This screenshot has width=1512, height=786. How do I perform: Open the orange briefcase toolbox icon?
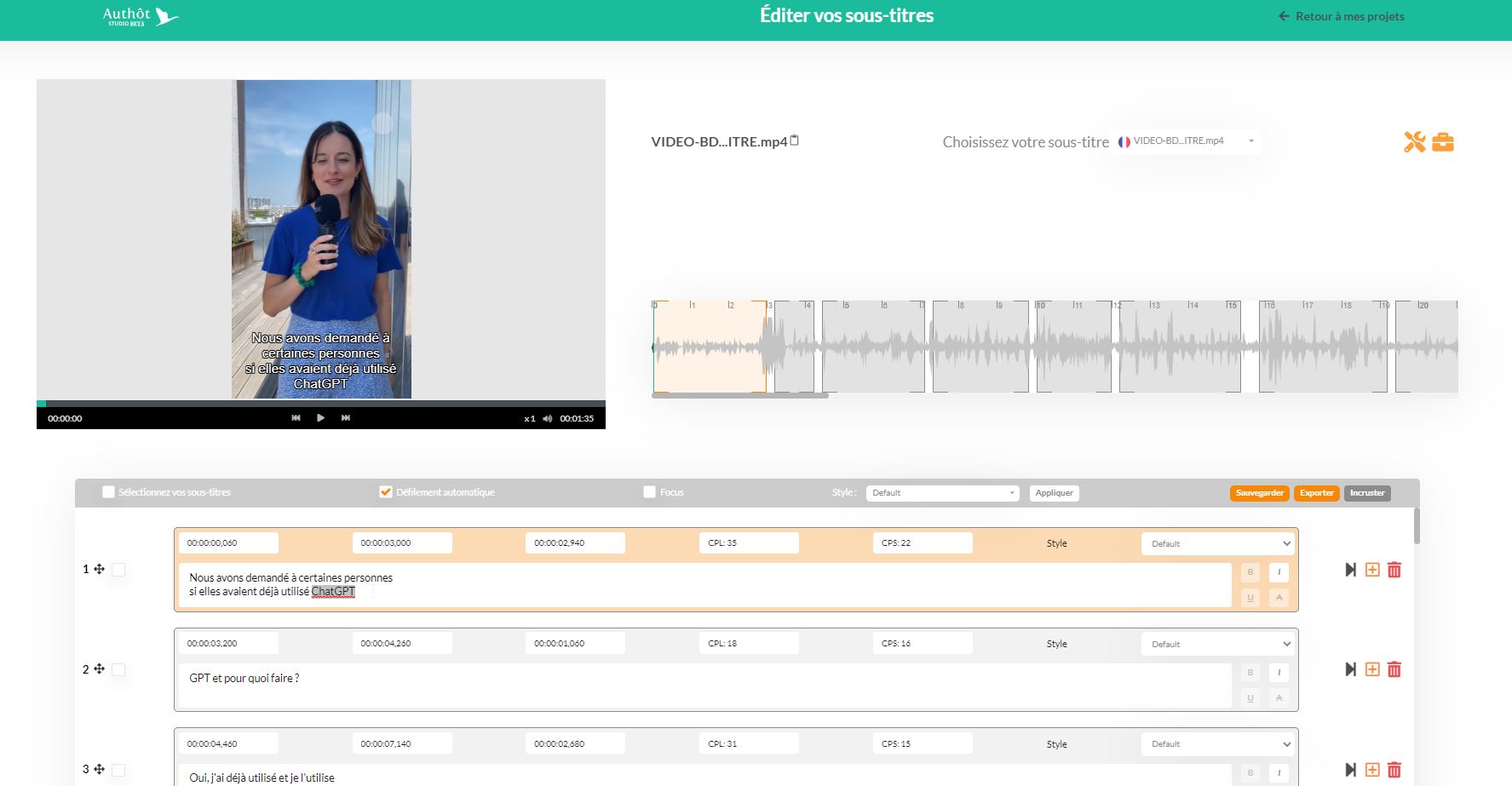pos(1443,142)
